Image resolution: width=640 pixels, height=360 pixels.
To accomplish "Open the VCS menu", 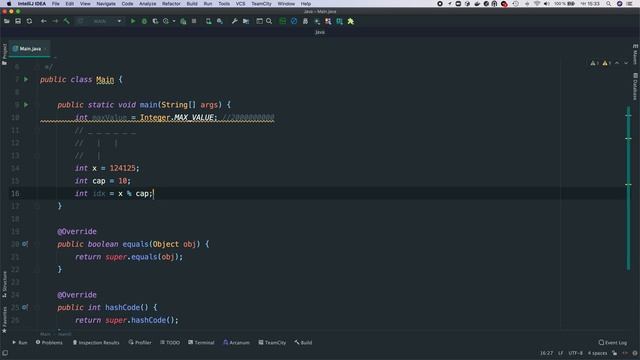I will [x=241, y=4].
